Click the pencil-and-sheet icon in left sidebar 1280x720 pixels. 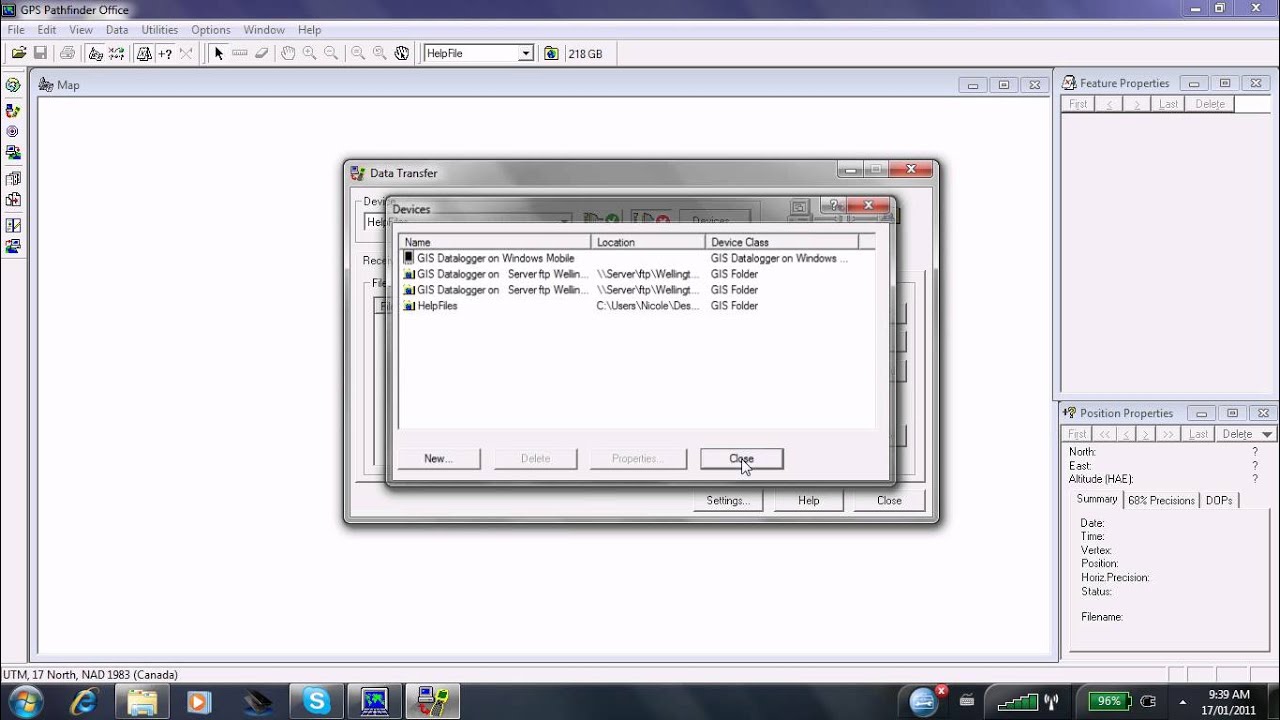pyautogui.click(x=13, y=225)
